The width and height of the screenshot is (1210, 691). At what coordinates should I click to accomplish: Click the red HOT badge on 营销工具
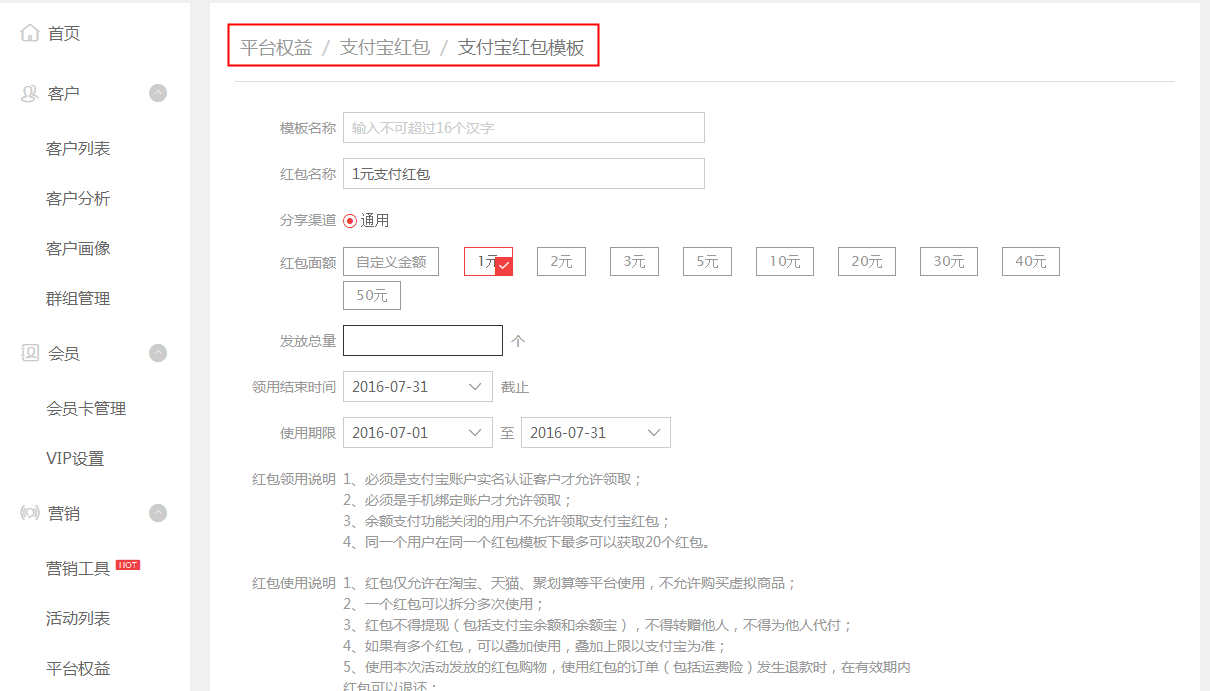tap(128, 565)
